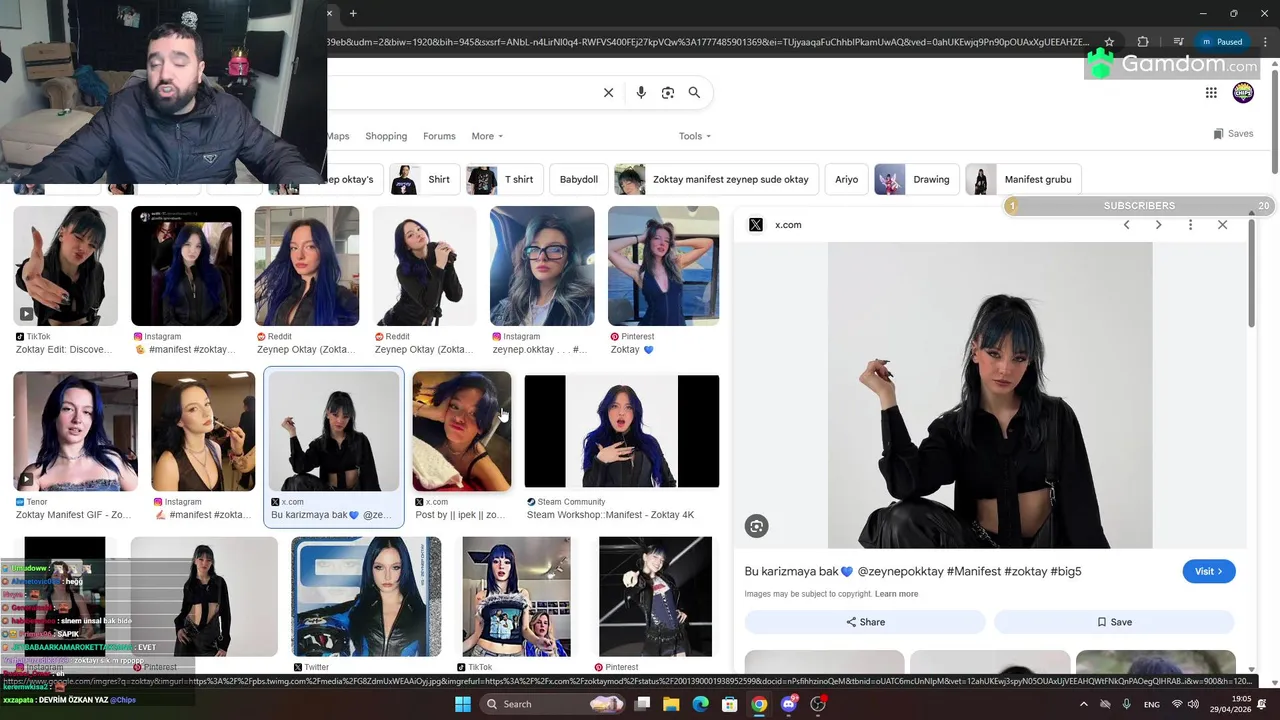Show next image in preview panel
This screenshot has width=1280, height=720.
point(1158,225)
